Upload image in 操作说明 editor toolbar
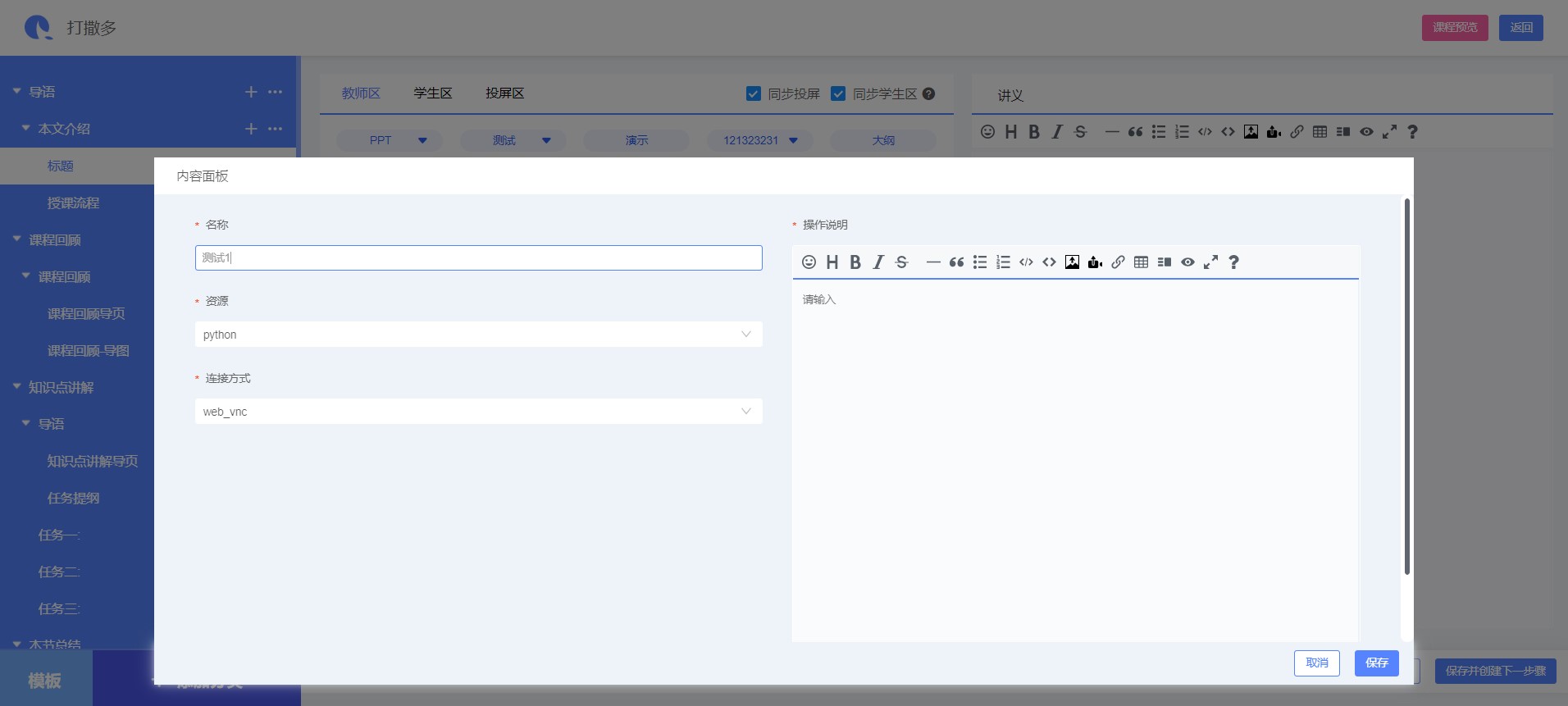This screenshot has width=1568, height=706. click(x=1095, y=262)
